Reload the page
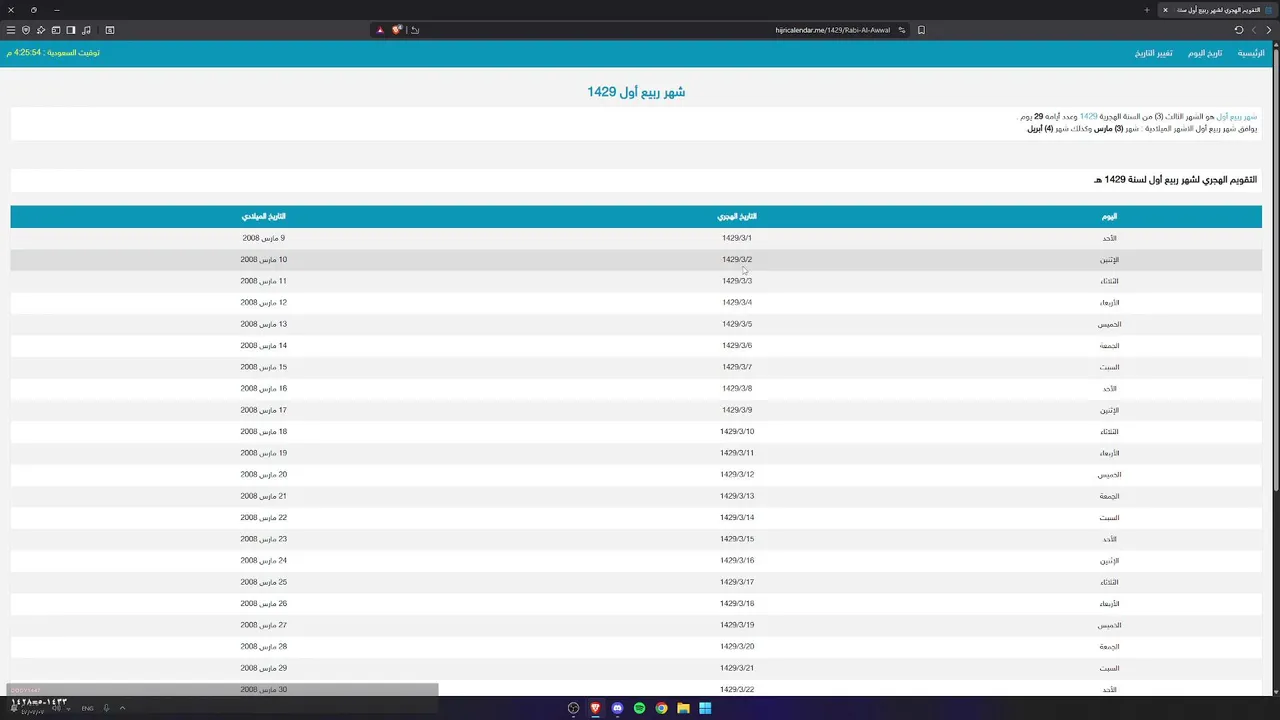This screenshot has width=1280, height=720. coord(1239,30)
